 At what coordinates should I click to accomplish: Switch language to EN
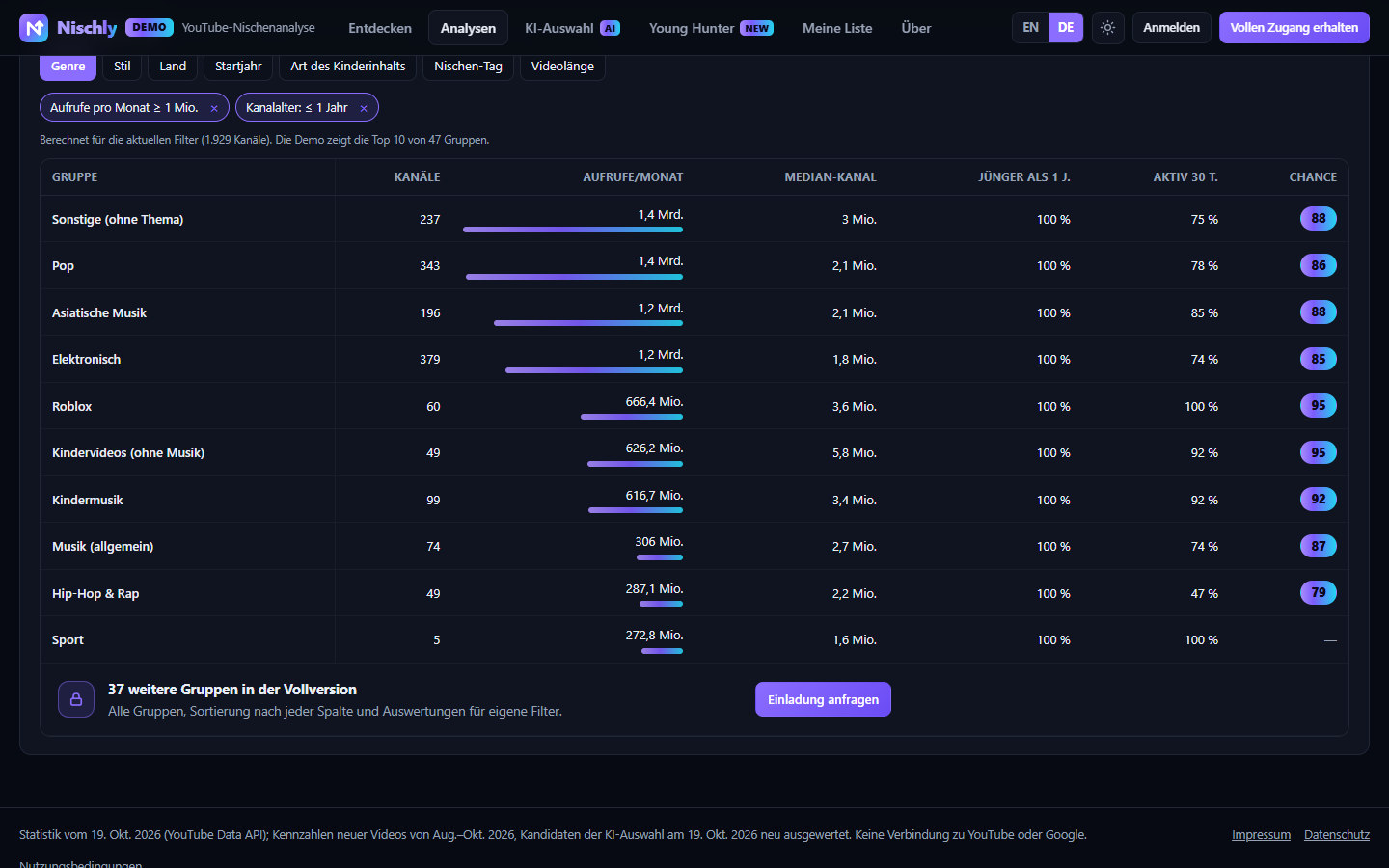1030,28
